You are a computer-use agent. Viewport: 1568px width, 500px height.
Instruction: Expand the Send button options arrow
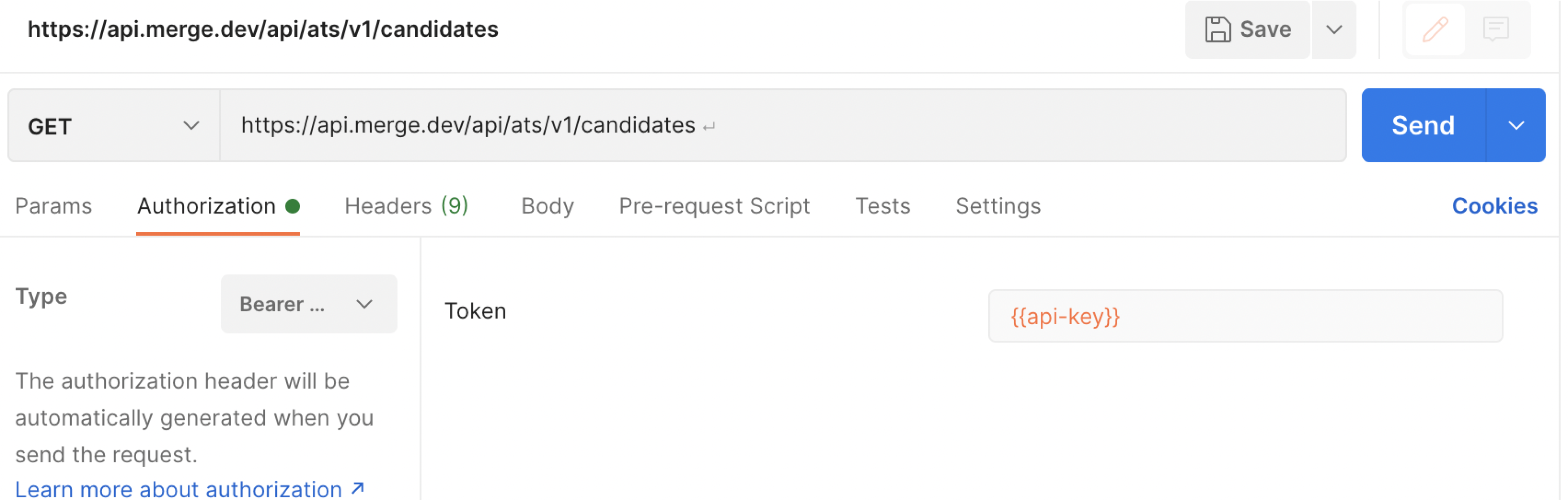point(1516,126)
